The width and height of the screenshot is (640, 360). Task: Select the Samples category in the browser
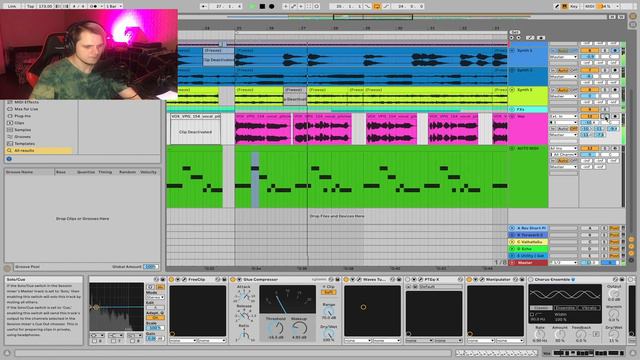(x=23, y=130)
